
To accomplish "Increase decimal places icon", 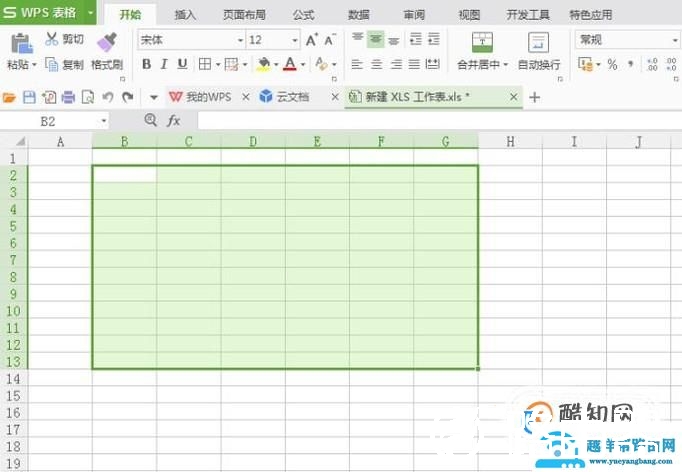I will (652, 64).
